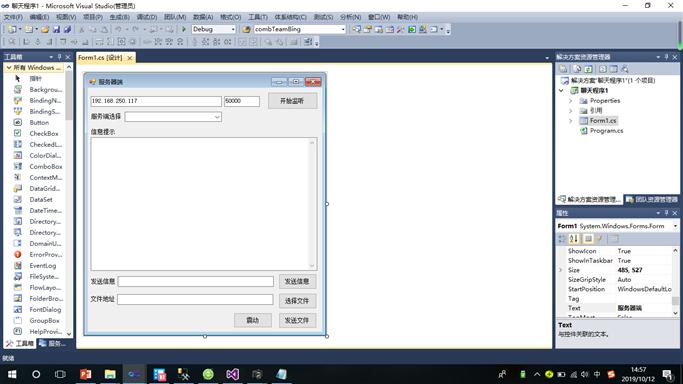Expand the Form1.cs node in solution explorer
Screen dimensions: 683x384
pyautogui.click(x=571, y=121)
